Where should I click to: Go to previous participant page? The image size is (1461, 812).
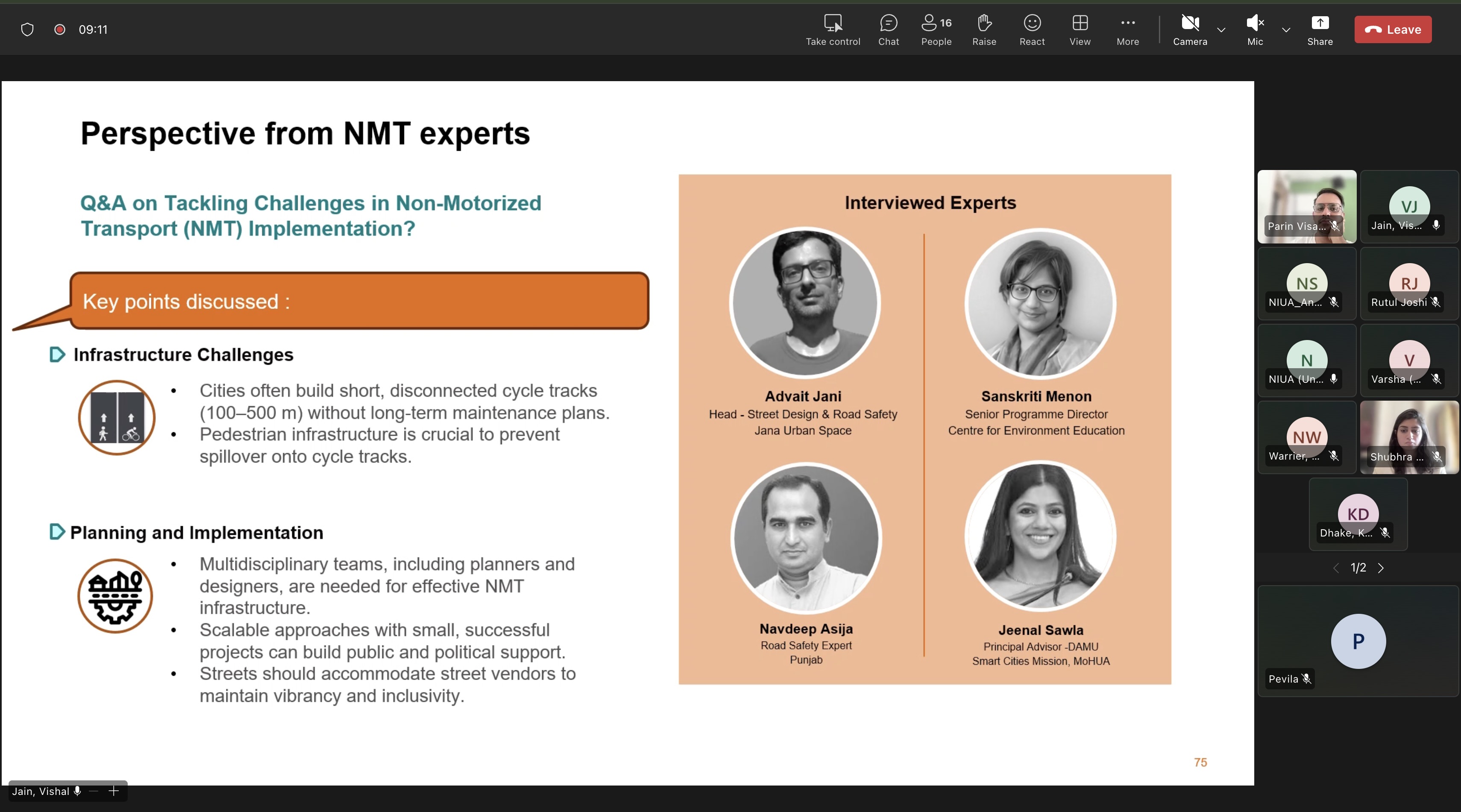point(1336,568)
